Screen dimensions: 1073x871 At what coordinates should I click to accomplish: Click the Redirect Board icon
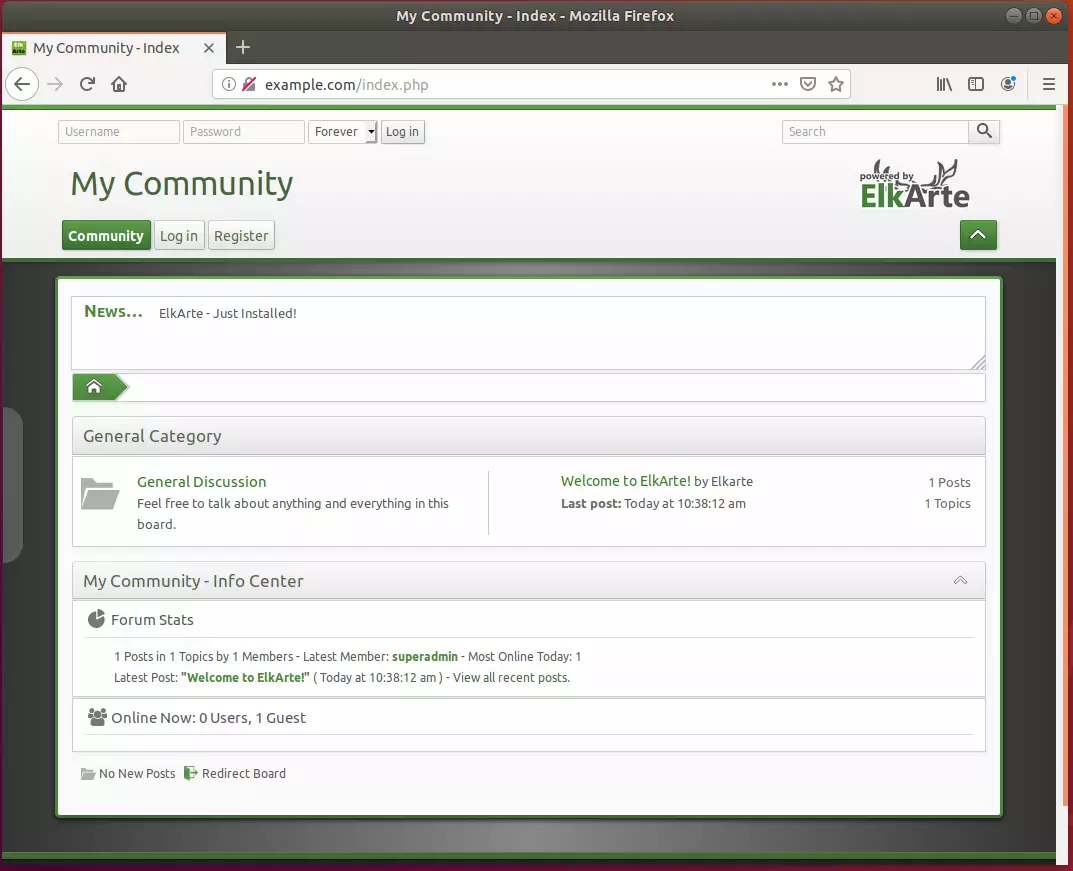pyautogui.click(x=191, y=773)
